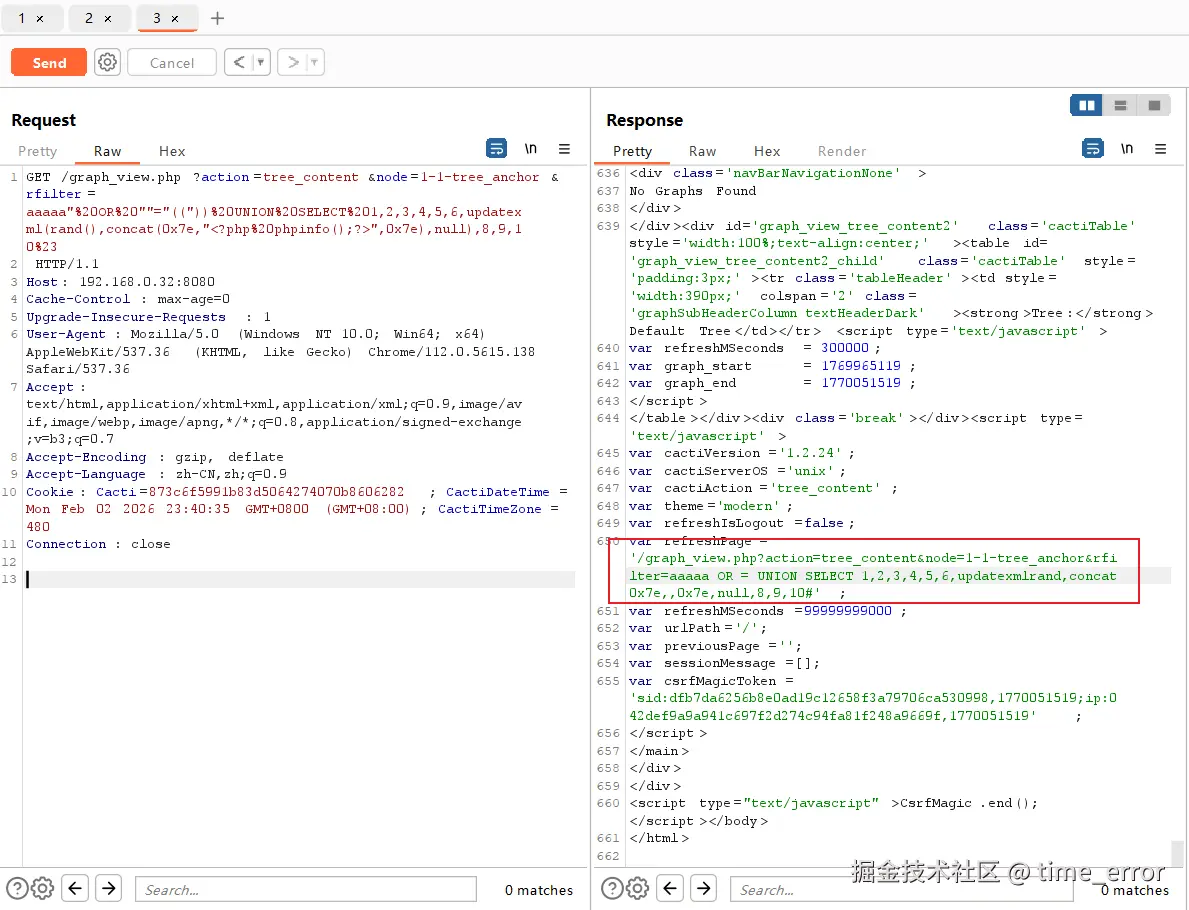Select the Response Hex view

(767, 151)
